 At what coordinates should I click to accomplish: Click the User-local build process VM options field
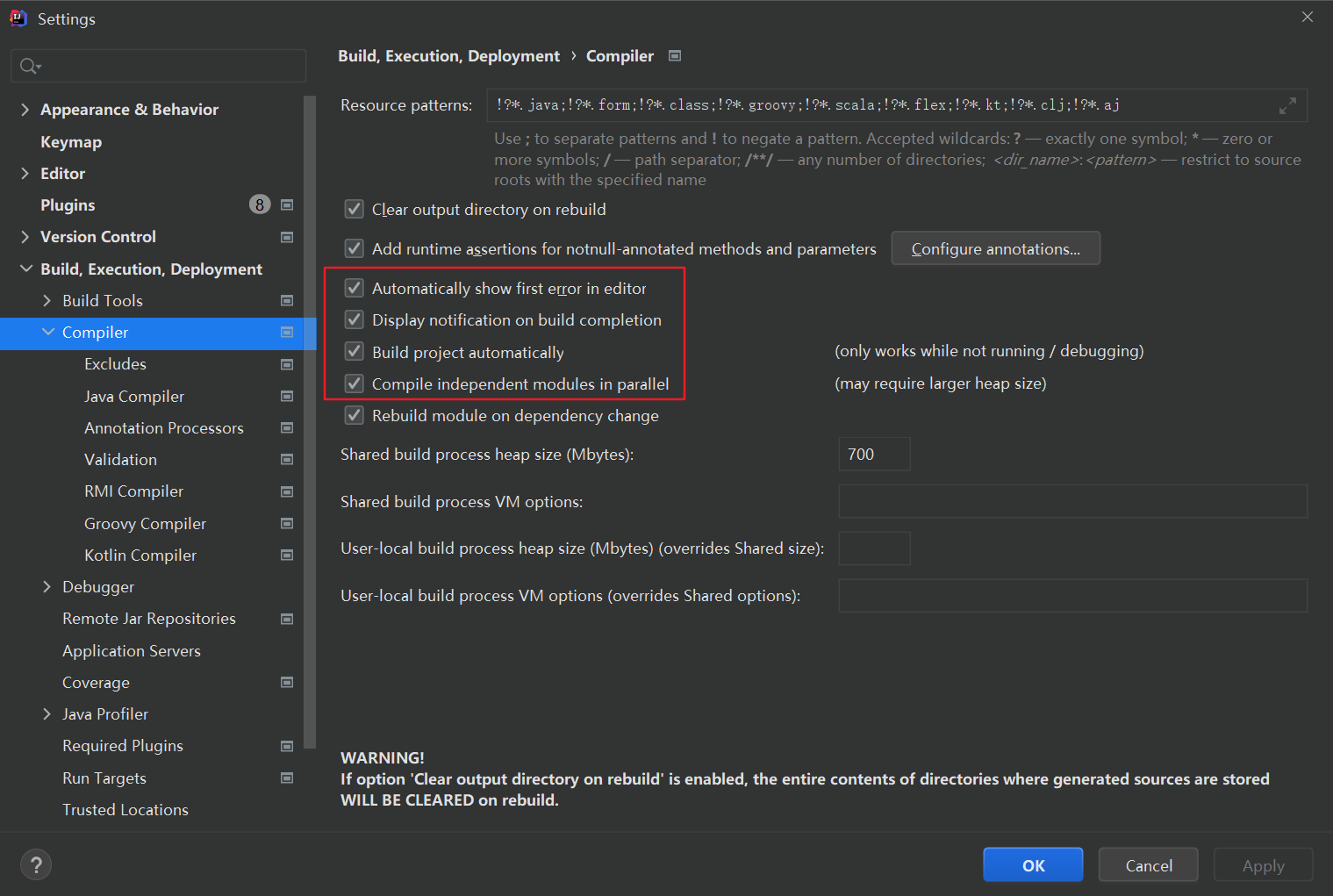click(1073, 596)
